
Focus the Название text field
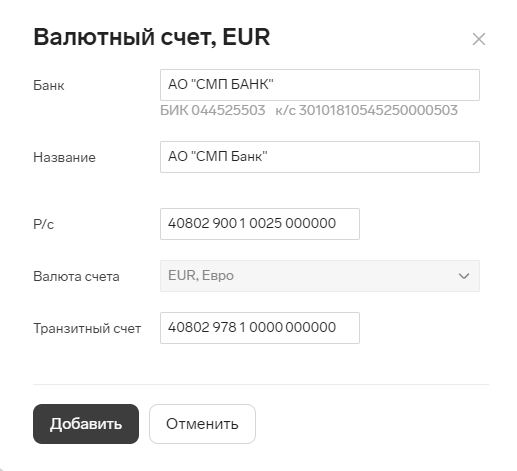point(320,157)
